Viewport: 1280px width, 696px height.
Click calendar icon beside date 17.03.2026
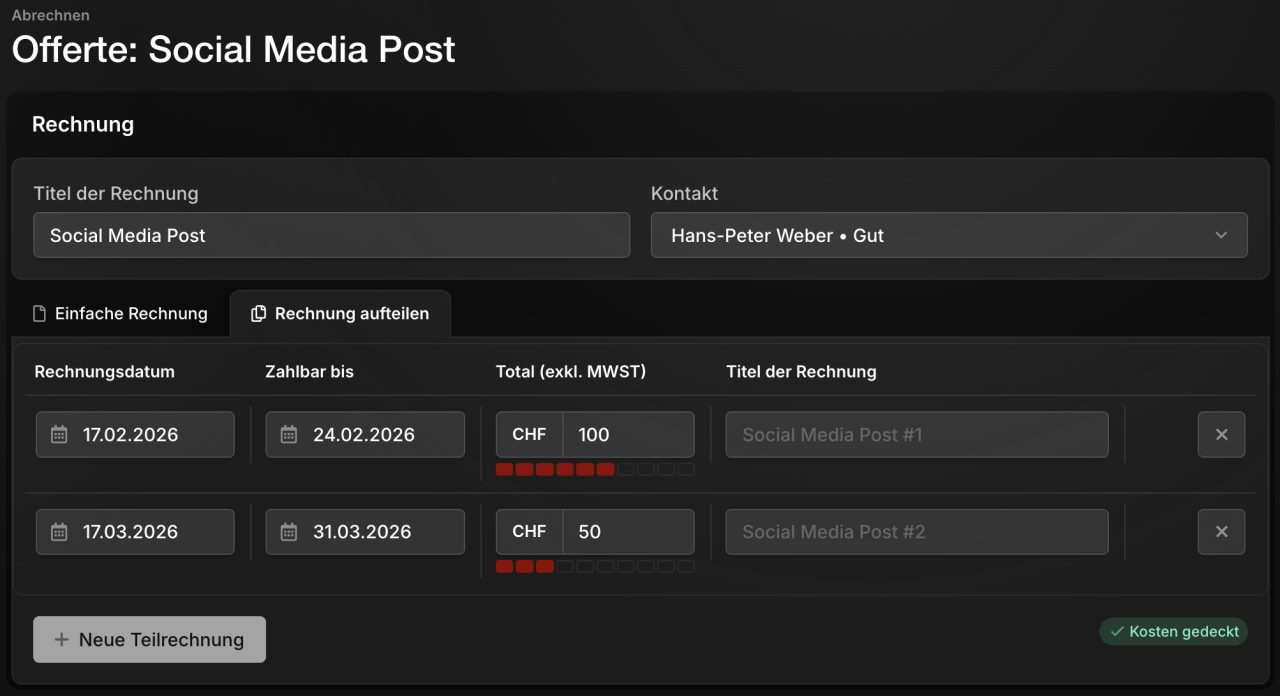(x=59, y=532)
